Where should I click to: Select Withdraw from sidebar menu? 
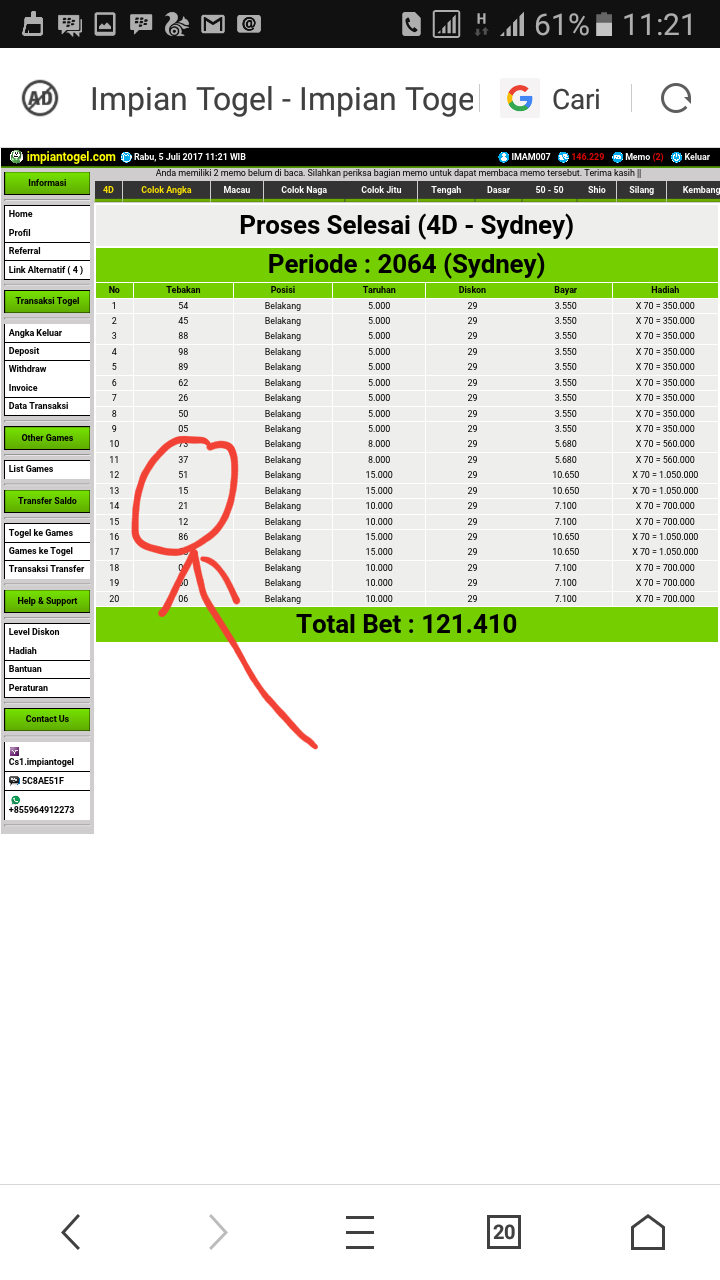tap(28, 369)
